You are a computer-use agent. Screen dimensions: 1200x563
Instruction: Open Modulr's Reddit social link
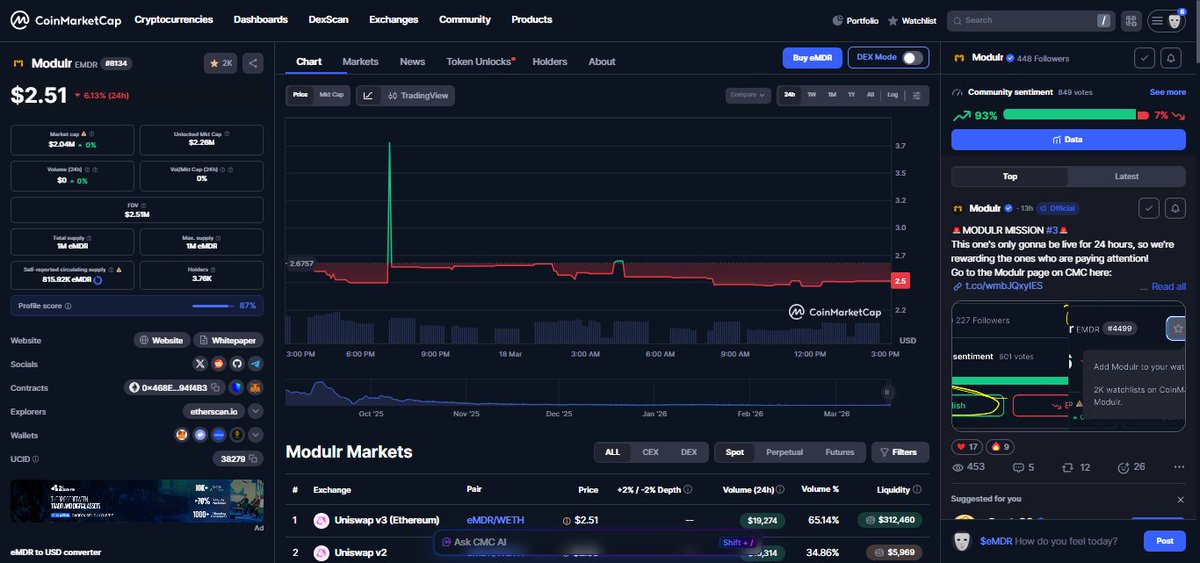point(218,364)
